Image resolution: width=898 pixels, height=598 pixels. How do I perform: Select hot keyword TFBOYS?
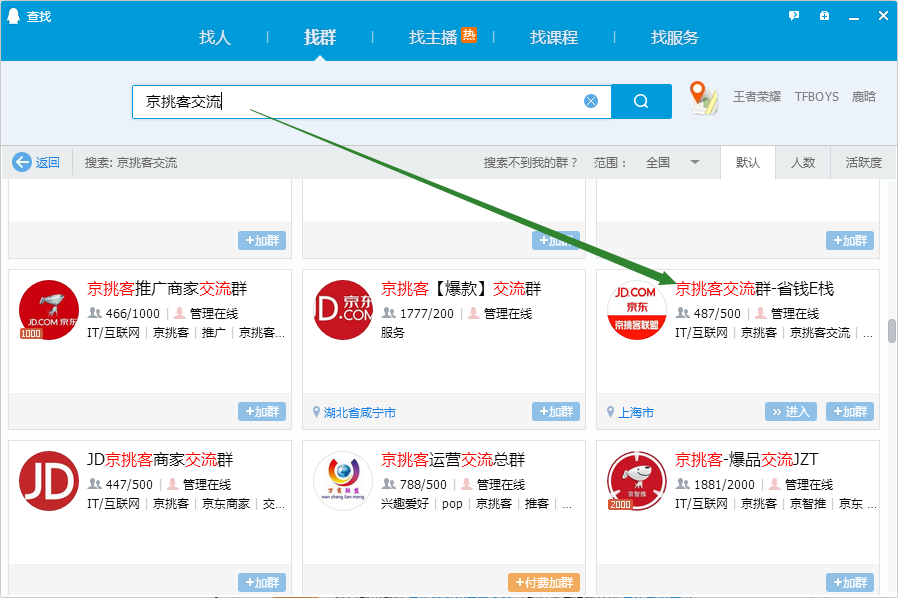(x=817, y=97)
